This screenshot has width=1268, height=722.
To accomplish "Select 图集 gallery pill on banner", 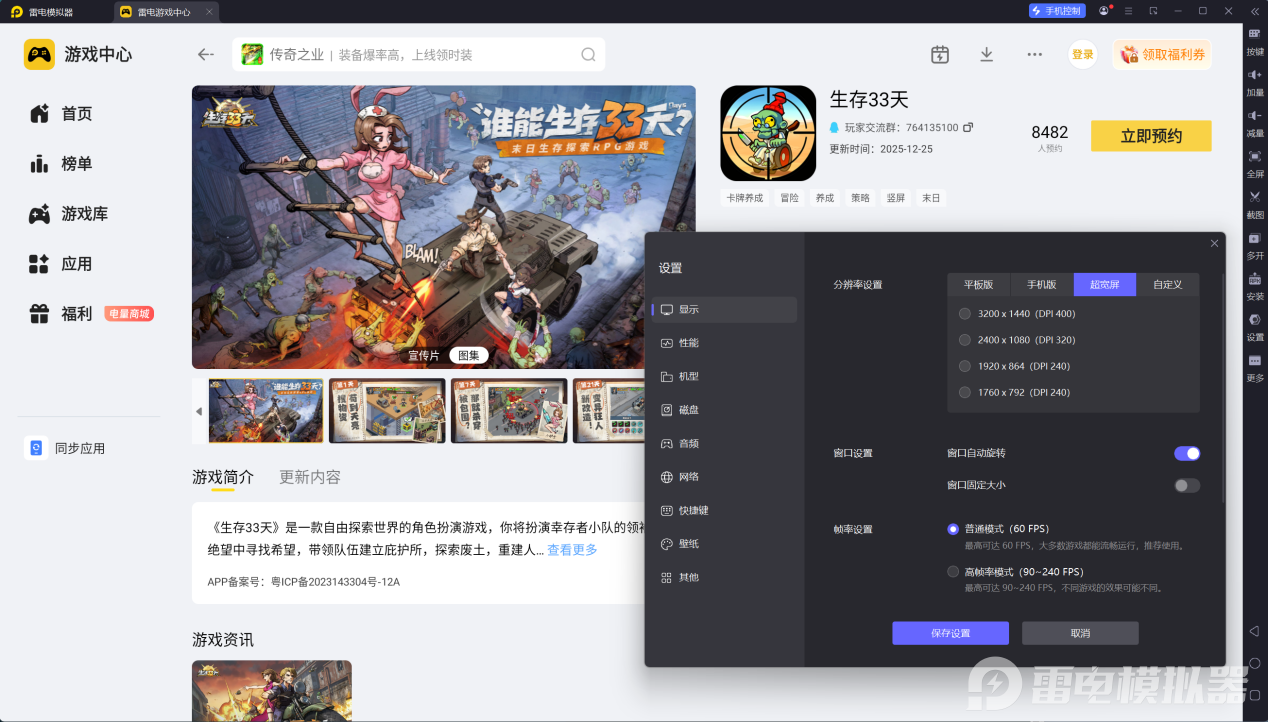I will (x=469, y=355).
